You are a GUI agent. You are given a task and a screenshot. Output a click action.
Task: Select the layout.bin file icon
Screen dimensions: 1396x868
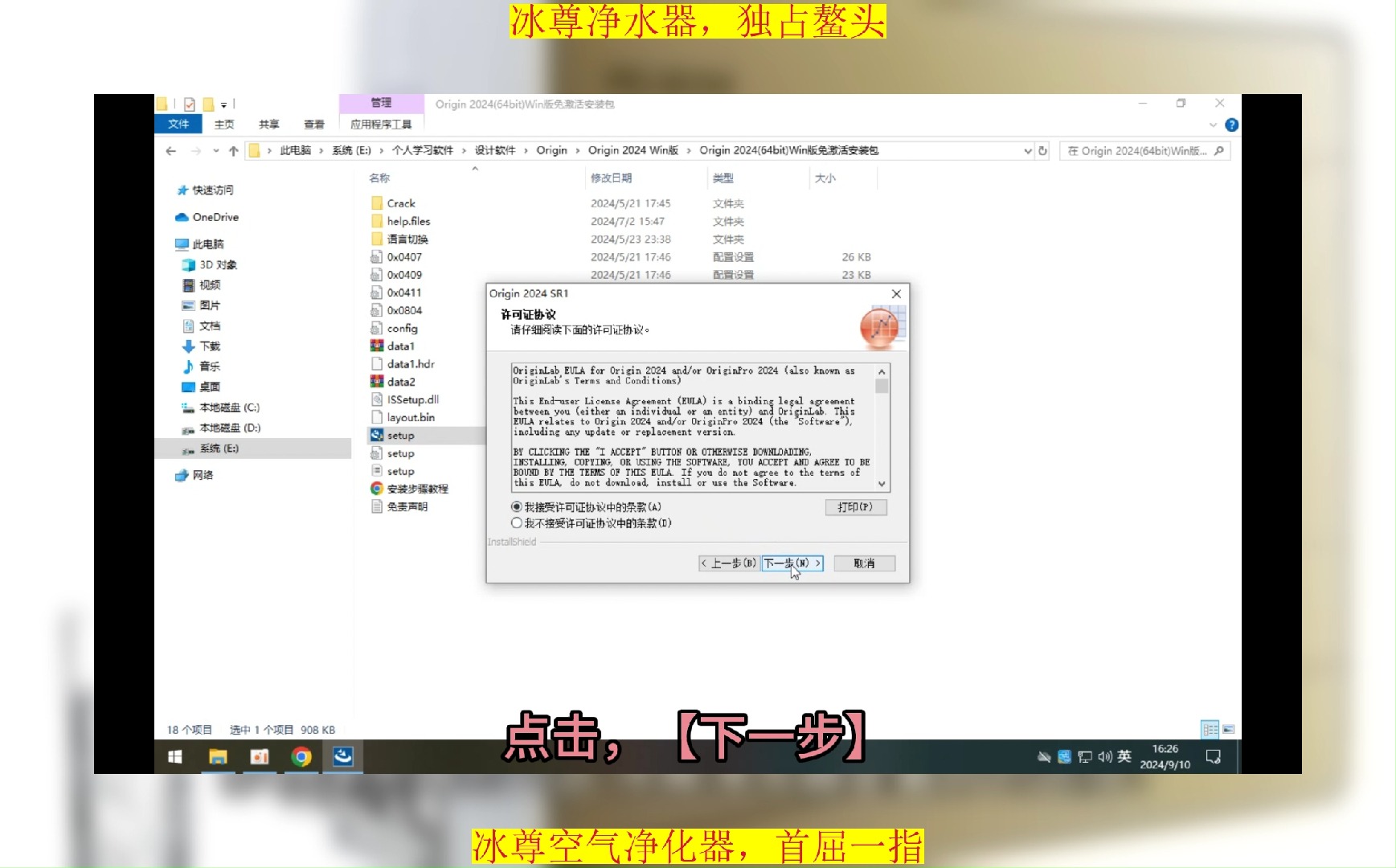click(x=377, y=417)
